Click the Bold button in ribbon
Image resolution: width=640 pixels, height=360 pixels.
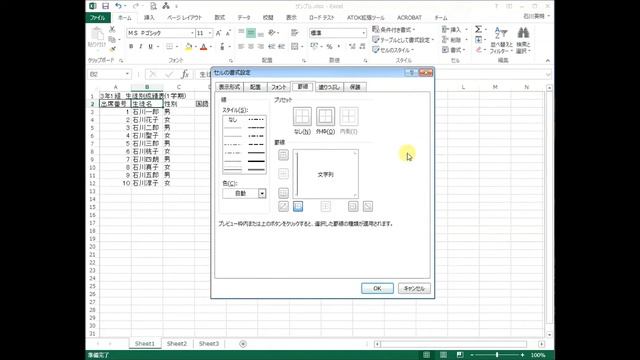(131, 47)
